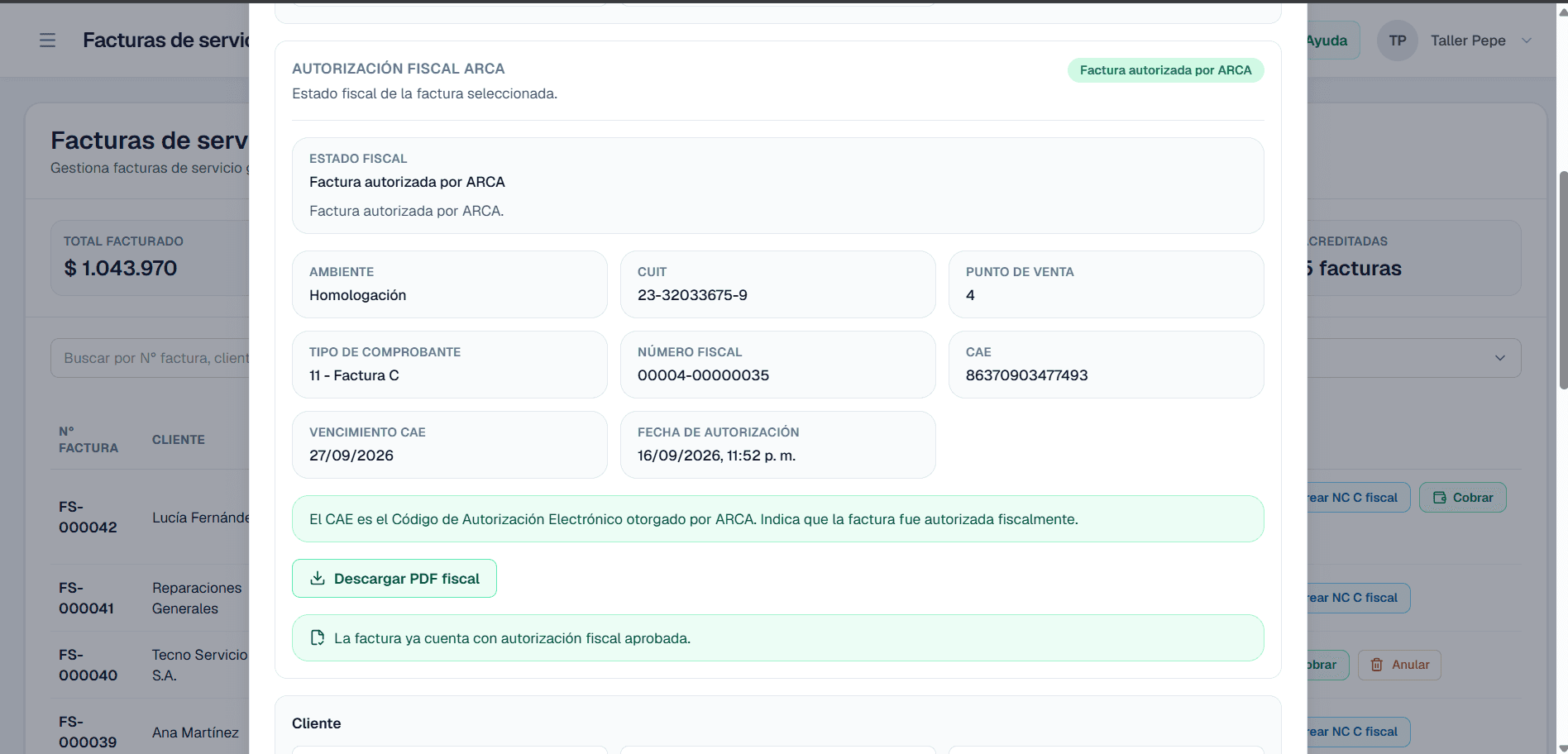Viewport: 1568px width, 754px height.
Task: Select invoice FS-000040 in the list
Action: pos(88,665)
